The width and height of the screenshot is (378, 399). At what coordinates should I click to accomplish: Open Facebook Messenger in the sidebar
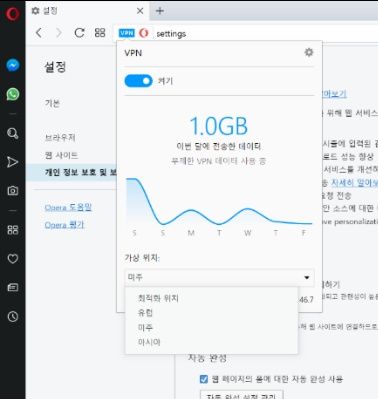click(13, 65)
